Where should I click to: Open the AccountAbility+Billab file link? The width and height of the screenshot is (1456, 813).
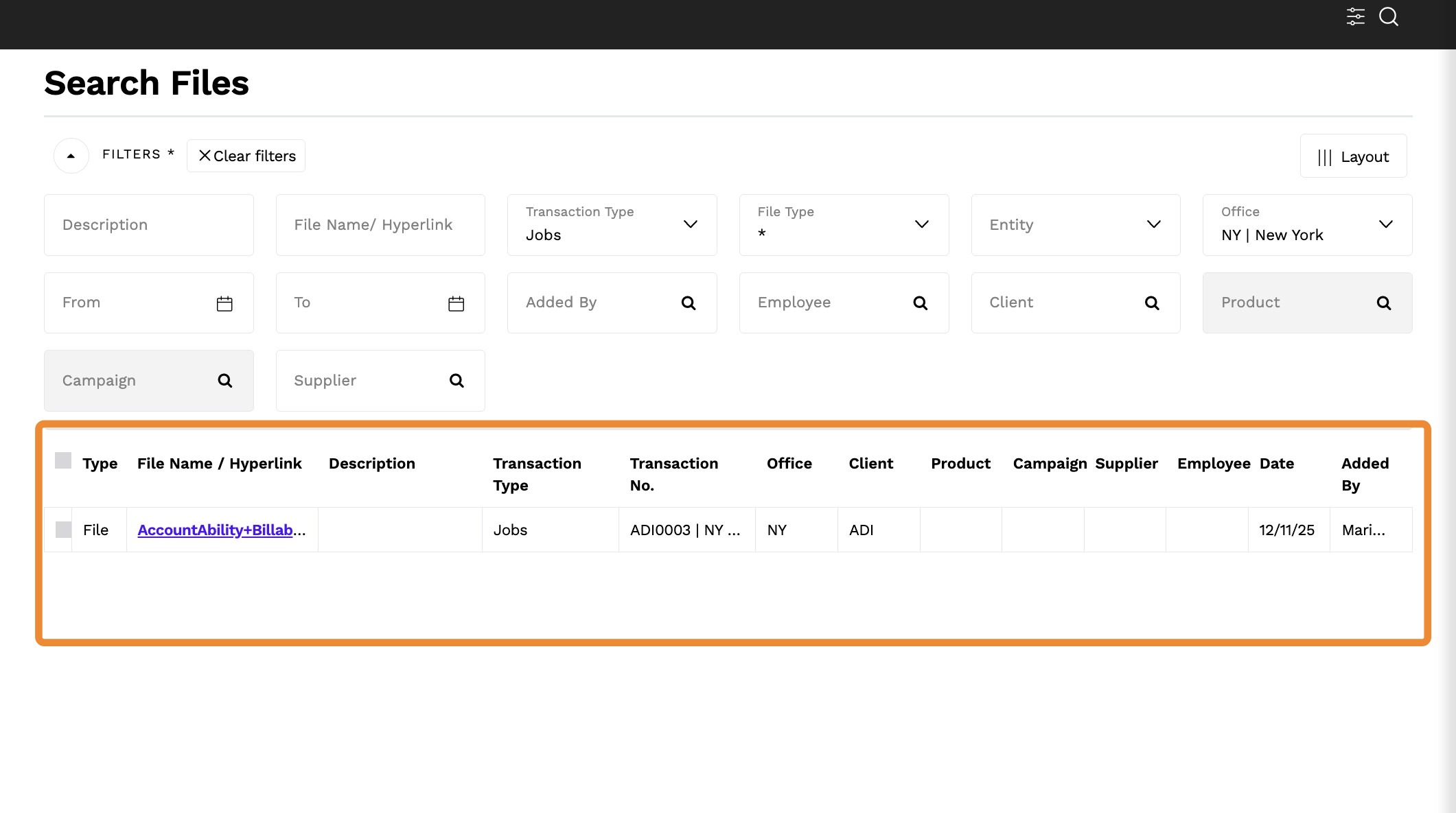[x=216, y=530]
